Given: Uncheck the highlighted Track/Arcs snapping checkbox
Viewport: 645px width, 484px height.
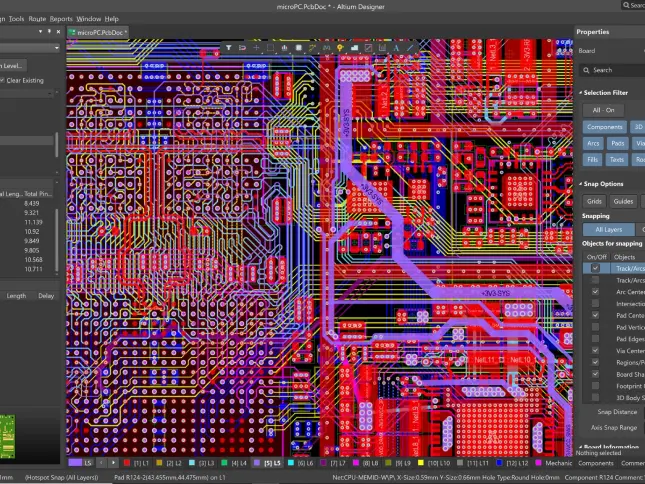Looking at the screenshot, I should point(595,268).
